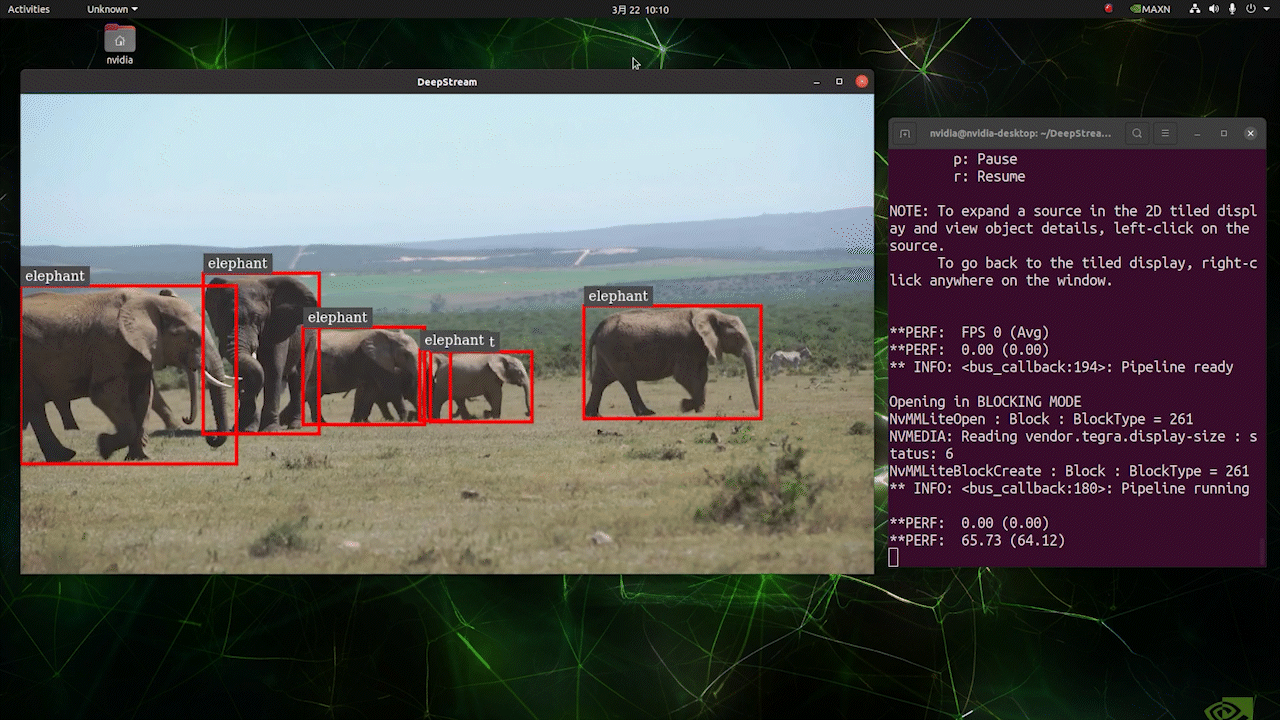Minimize the DeepStream window

coord(817,82)
